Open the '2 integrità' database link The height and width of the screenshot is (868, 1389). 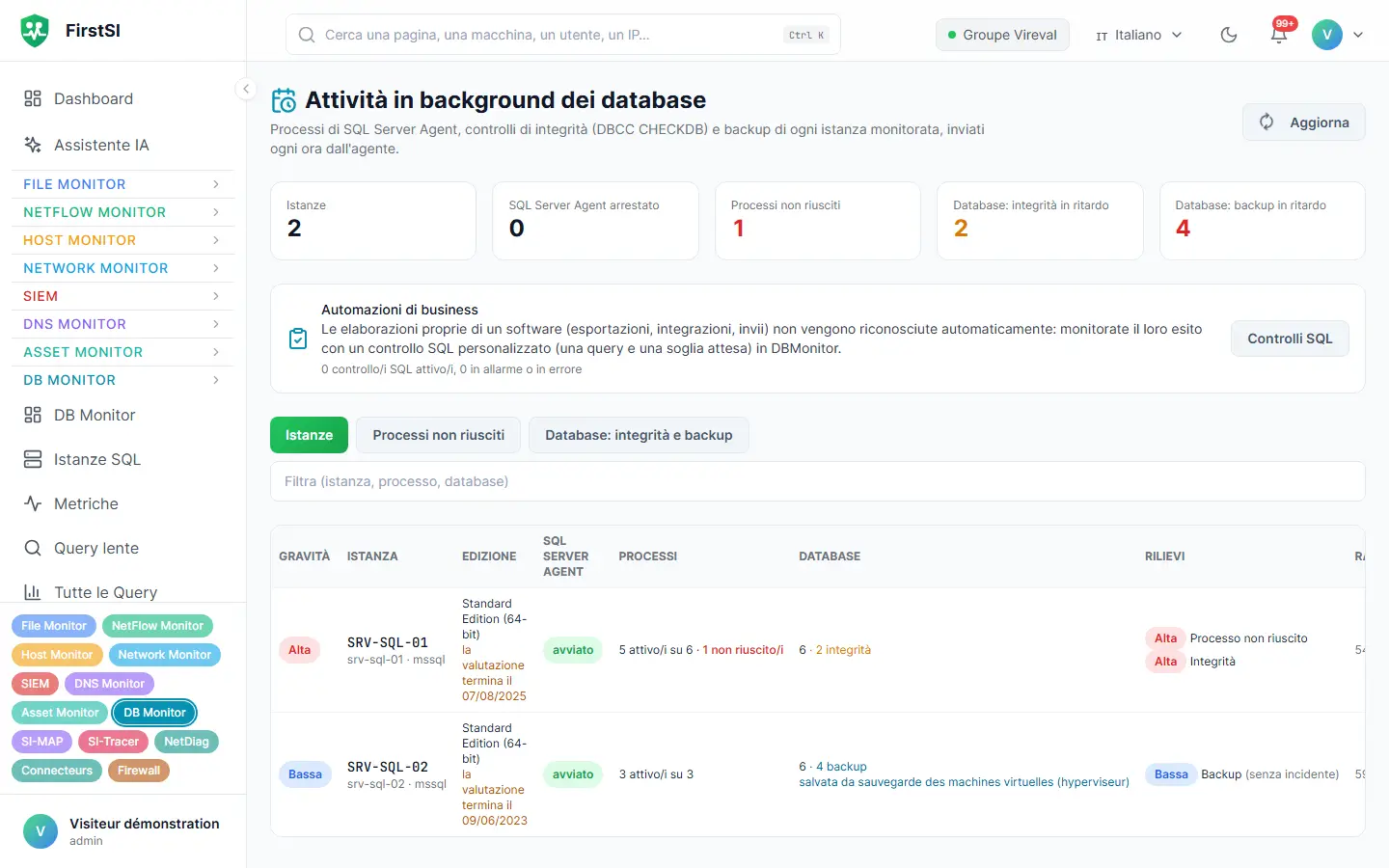[843, 650]
